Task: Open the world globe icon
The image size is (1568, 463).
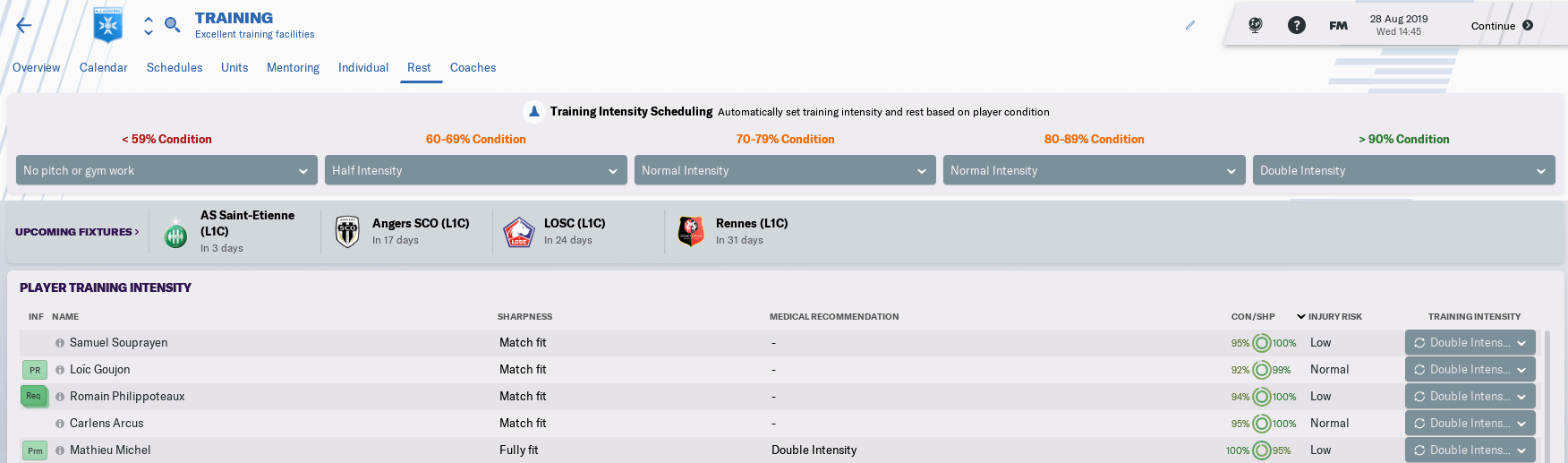Action: click(x=1256, y=25)
